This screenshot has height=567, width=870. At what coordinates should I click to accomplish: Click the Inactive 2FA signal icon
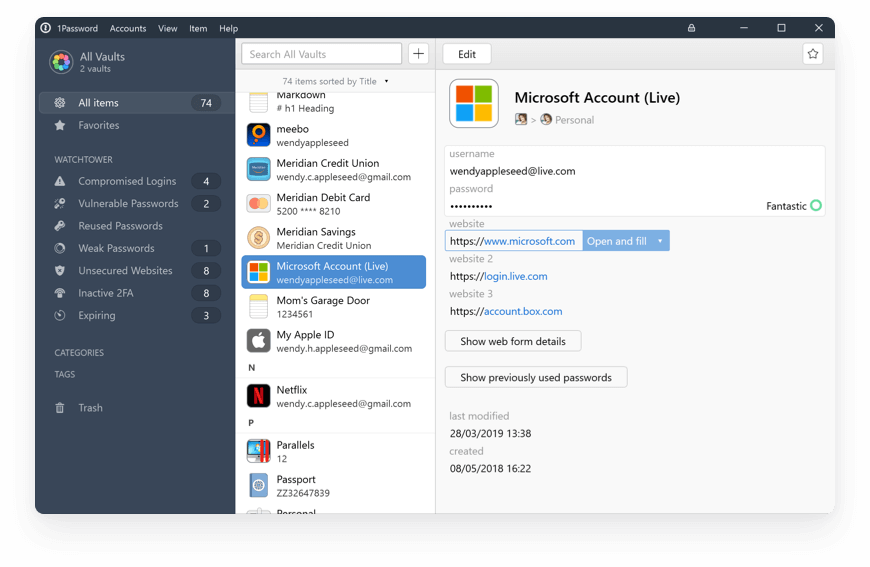[x=60, y=293]
